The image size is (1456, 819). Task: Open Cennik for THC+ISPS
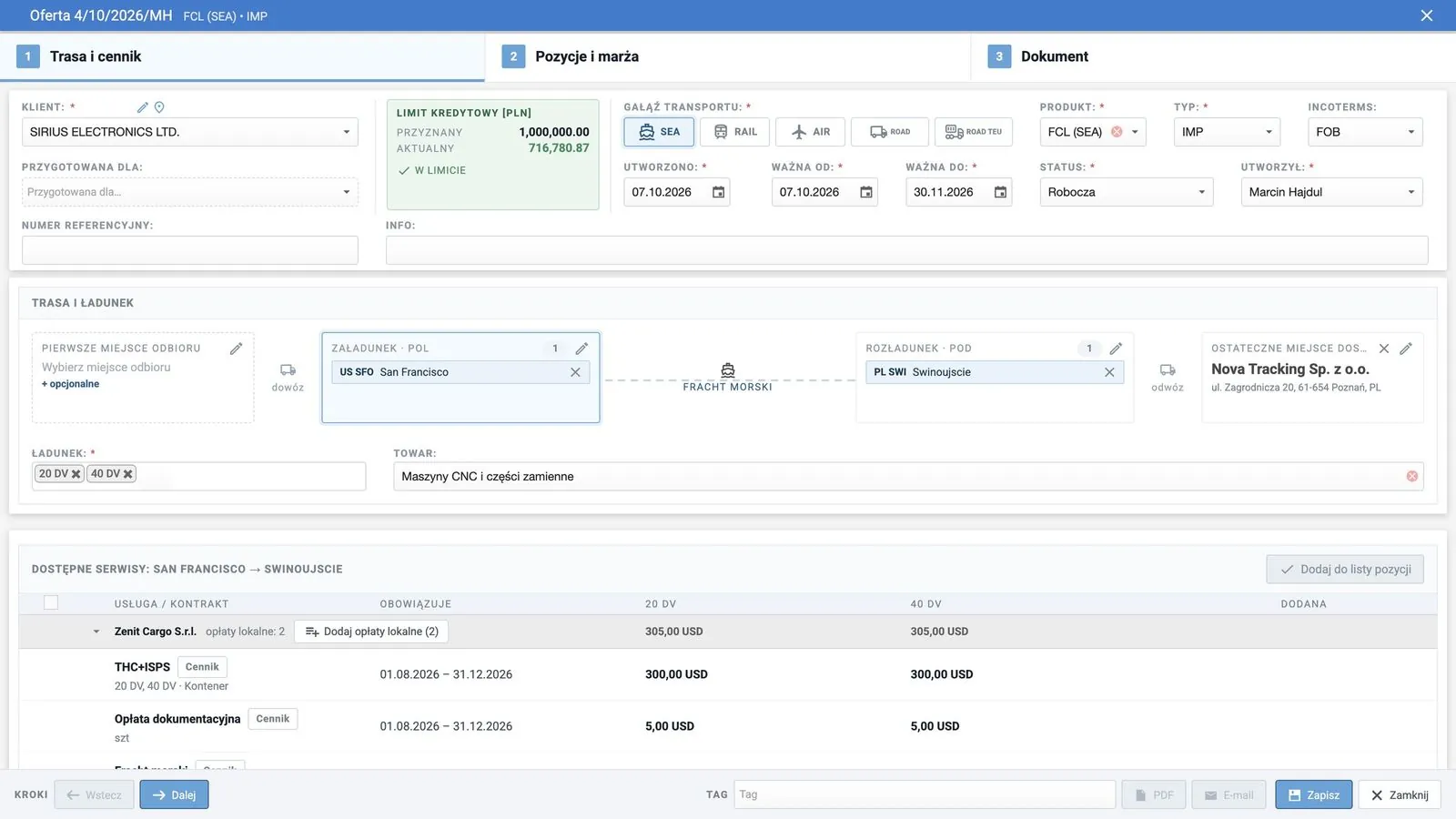[202, 667]
